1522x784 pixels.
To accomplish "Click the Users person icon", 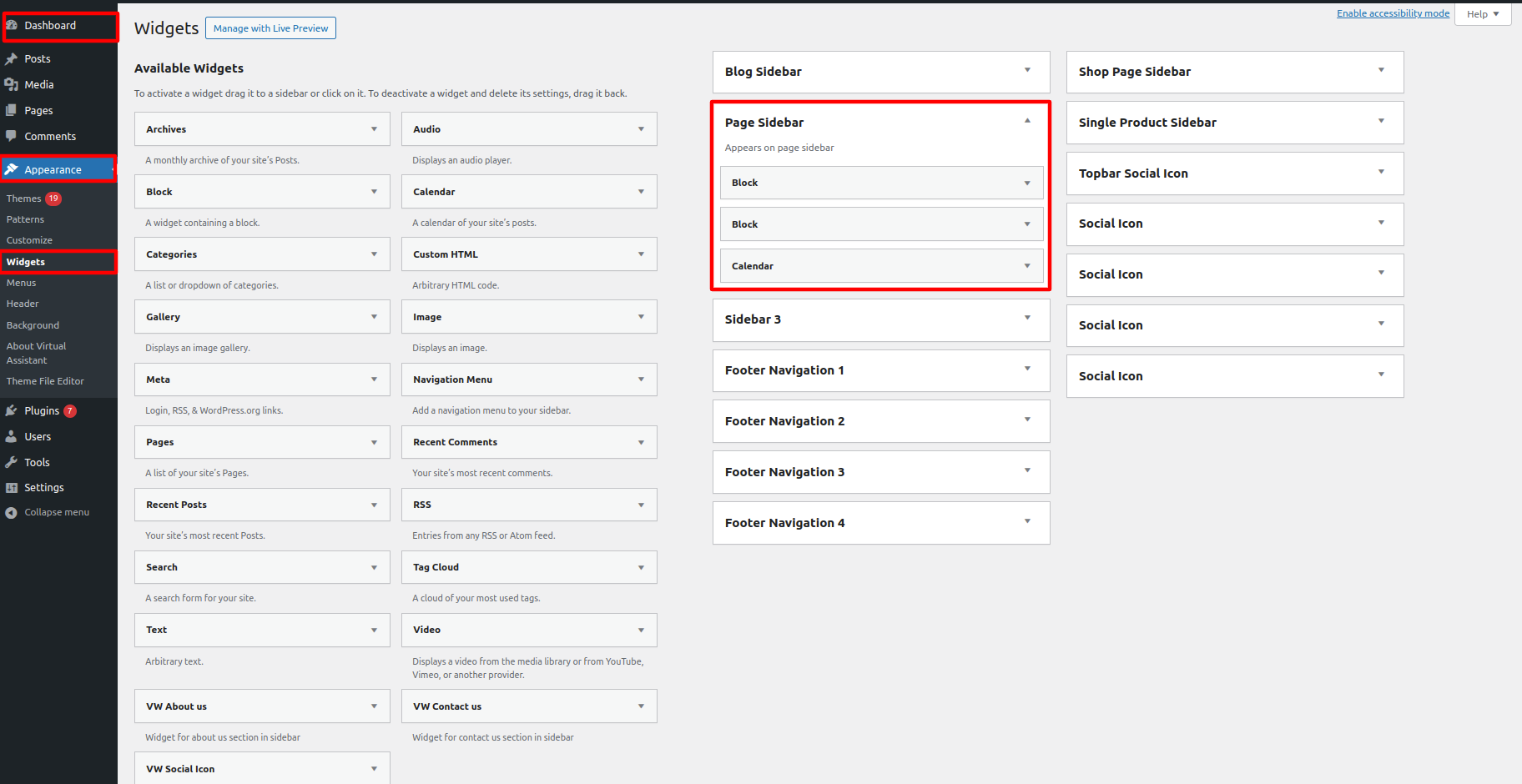I will click(12, 436).
